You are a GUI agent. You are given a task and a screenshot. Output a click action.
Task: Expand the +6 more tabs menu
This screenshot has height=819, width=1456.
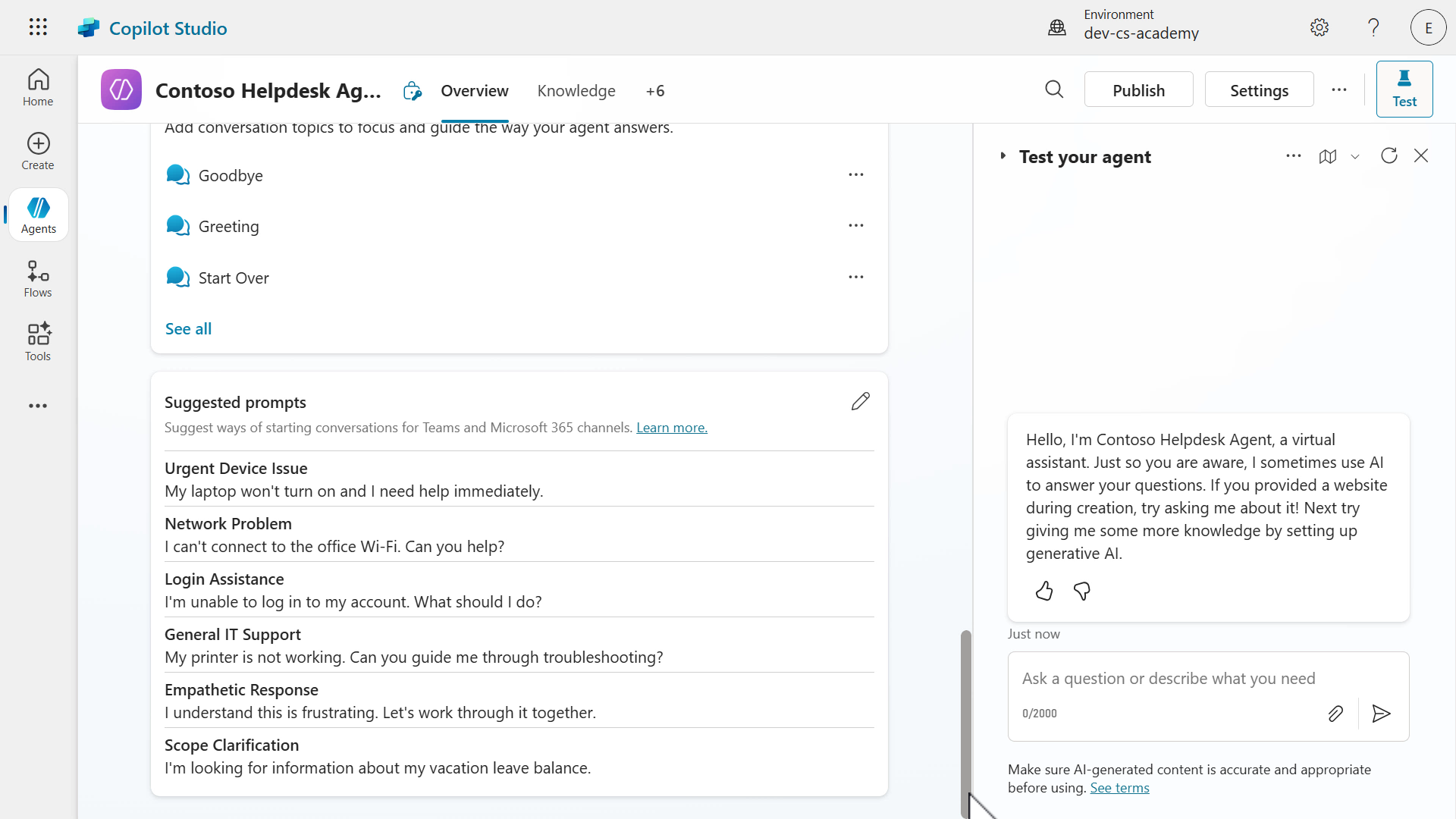click(655, 91)
